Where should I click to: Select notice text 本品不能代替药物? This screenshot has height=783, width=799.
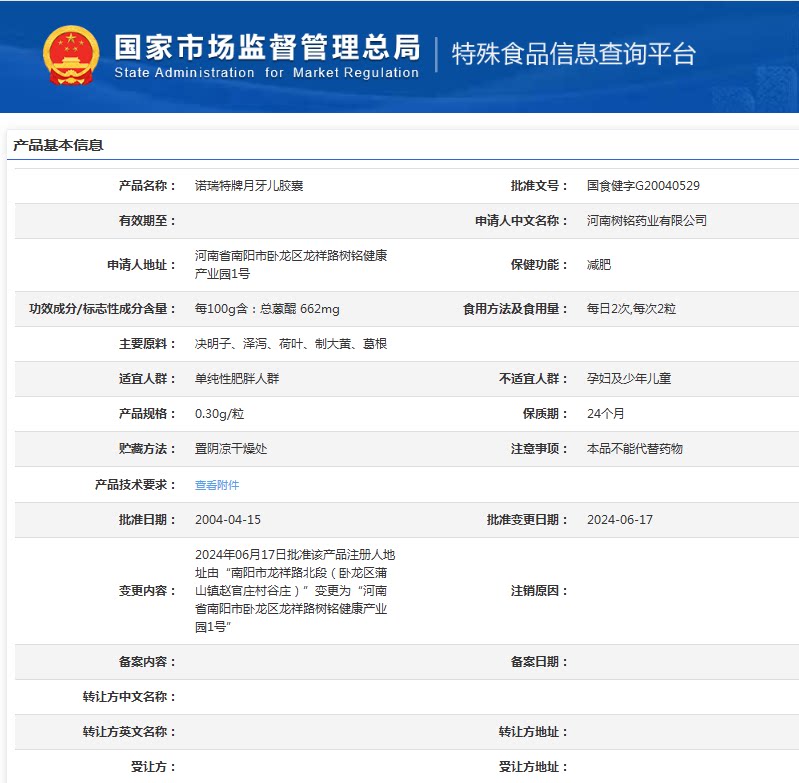pyautogui.click(x=634, y=449)
